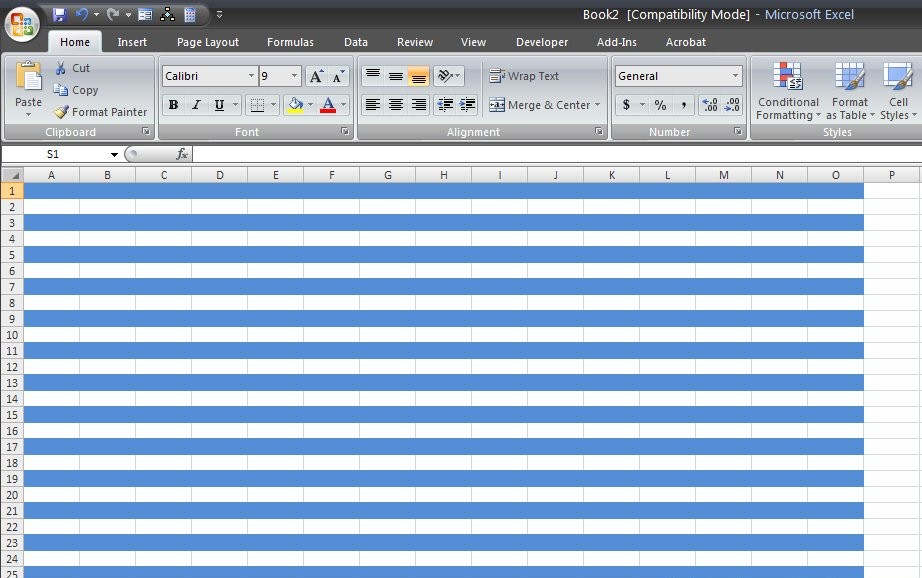
Task: Align cell text to the right
Action: 419,105
